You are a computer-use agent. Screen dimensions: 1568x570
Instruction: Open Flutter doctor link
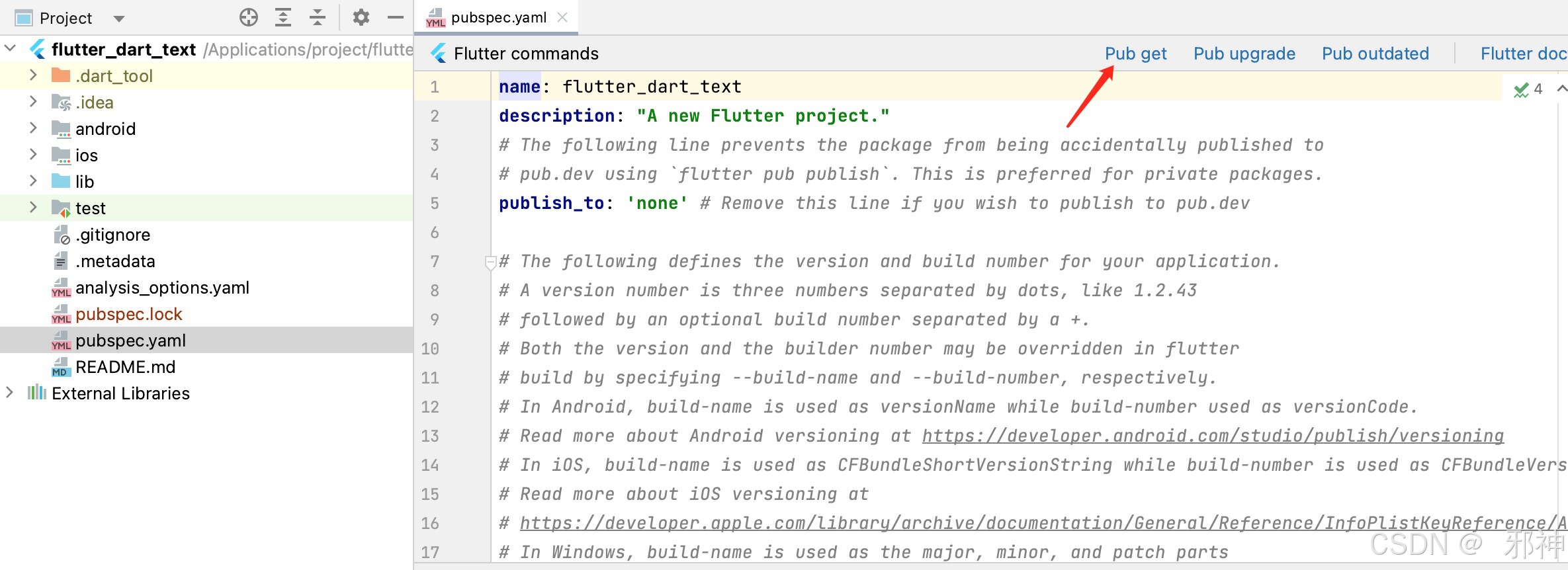point(1524,54)
